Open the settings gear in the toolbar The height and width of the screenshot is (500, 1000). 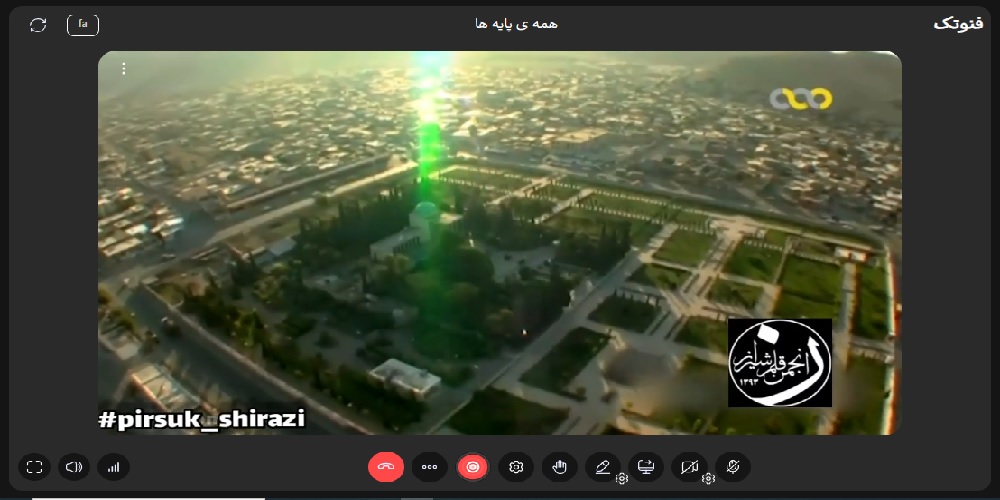click(x=516, y=467)
